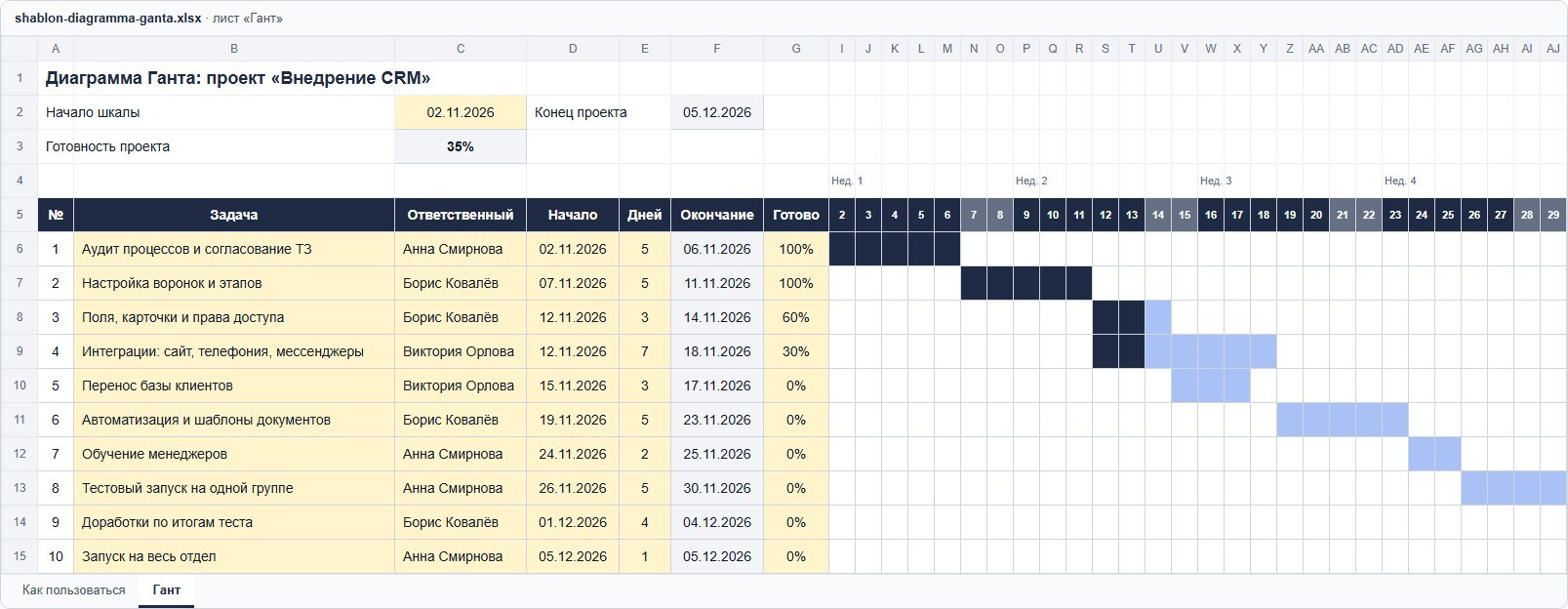Screen dimensions: 1568x609
Task: Click «Виктория Орлова» in the «Перенос базы клиентов» row
Action: [x=461, y=386]
